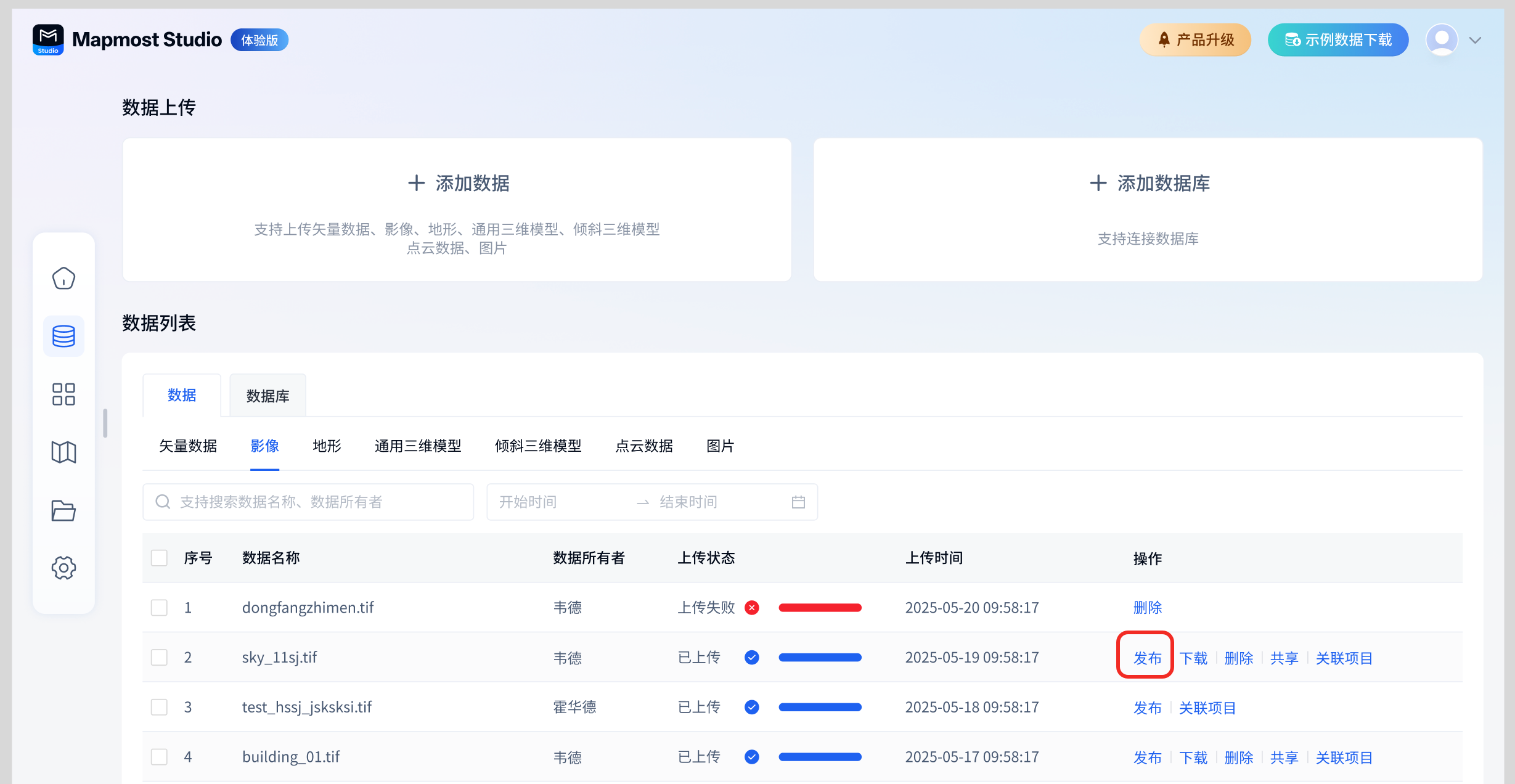Check the row for test_hssj_jsksksi.tif
Screen dimensions: 1515x784
point(160,707)
